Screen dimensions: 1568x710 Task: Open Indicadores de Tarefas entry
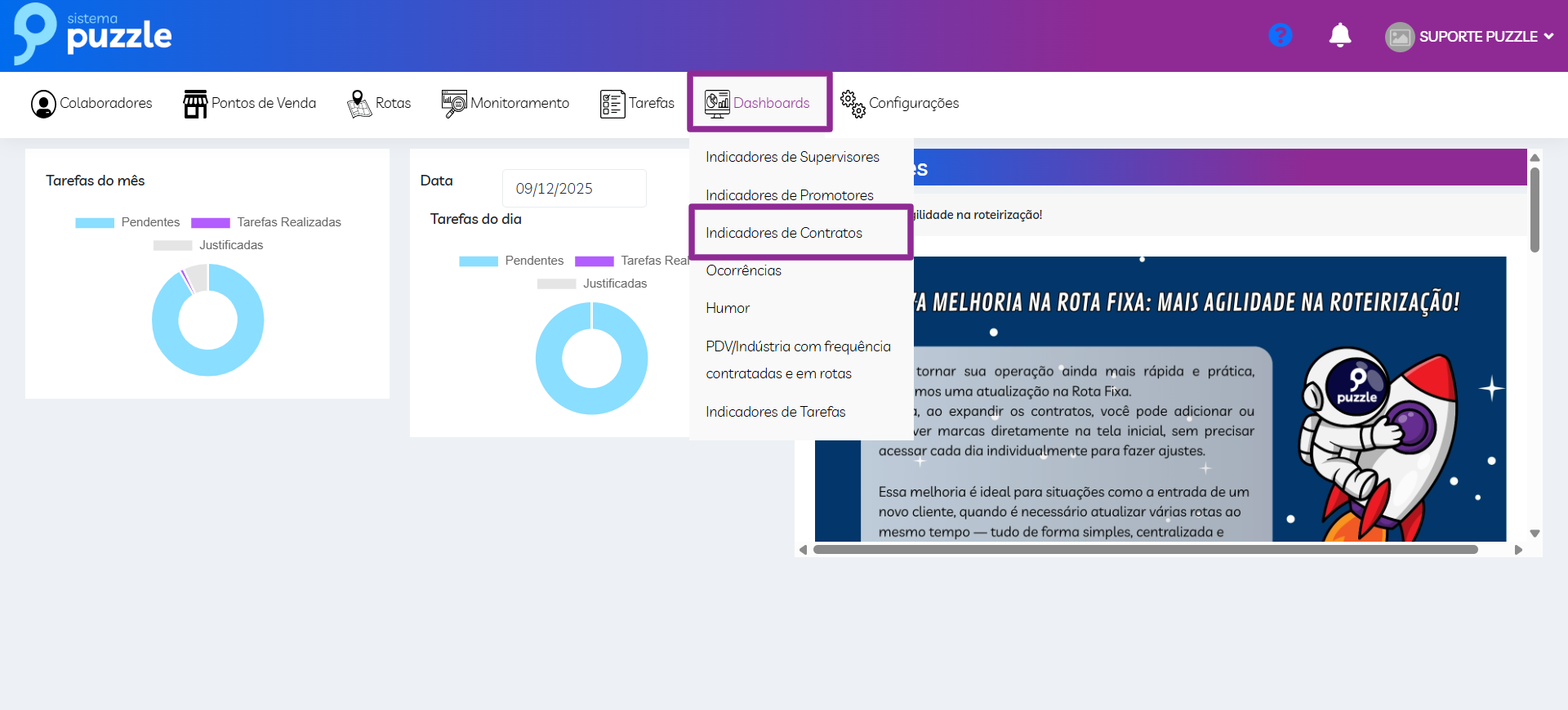pos(775,412)
